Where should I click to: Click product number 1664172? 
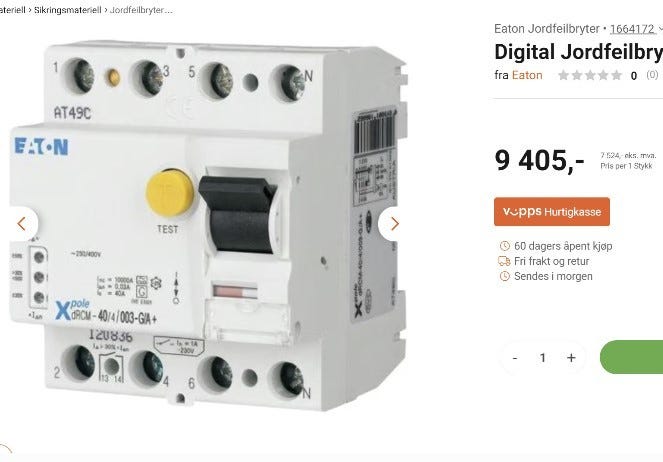(632, 29)
